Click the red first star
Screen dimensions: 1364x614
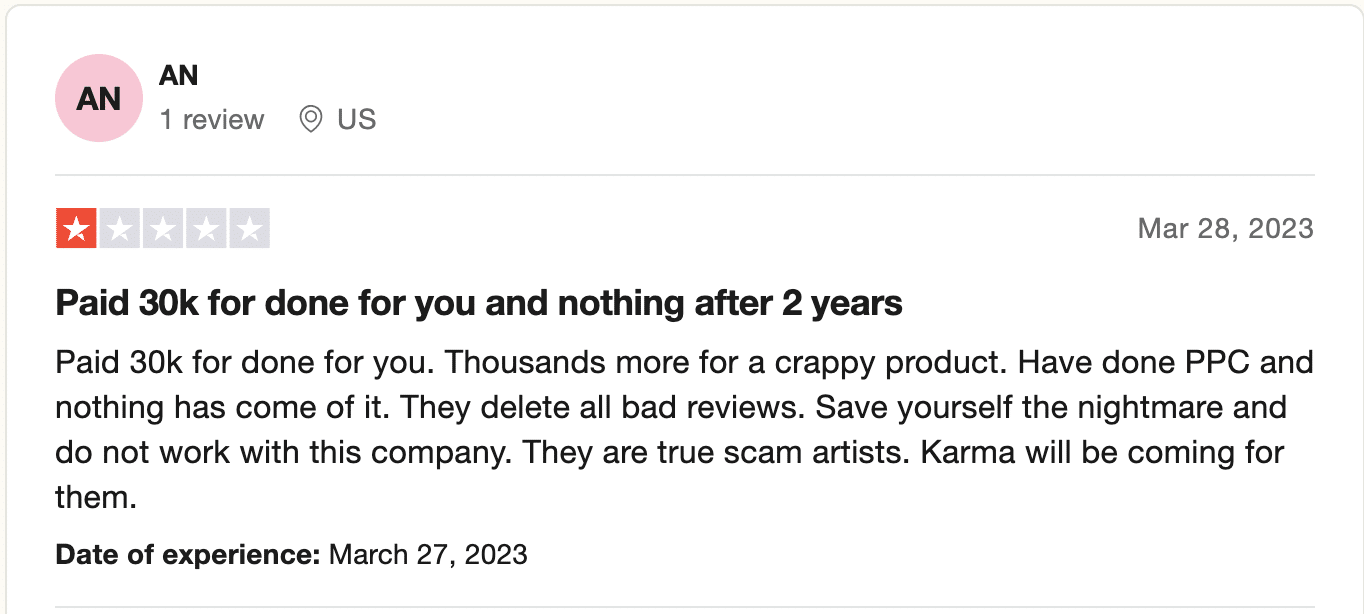[x=75, y=230]
